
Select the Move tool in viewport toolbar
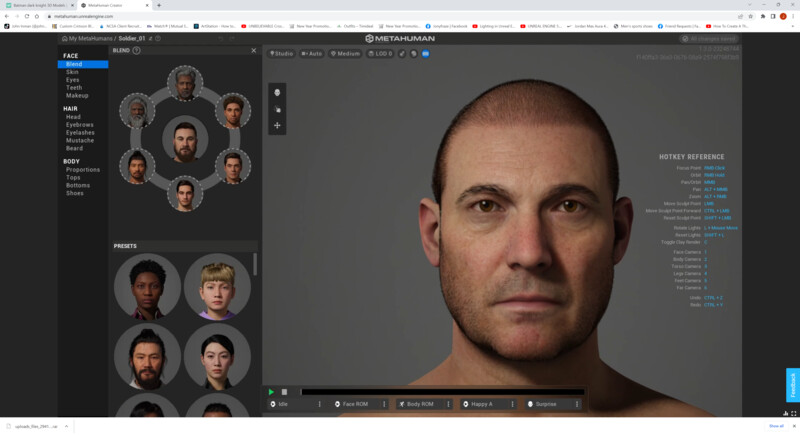coord(277,126)
